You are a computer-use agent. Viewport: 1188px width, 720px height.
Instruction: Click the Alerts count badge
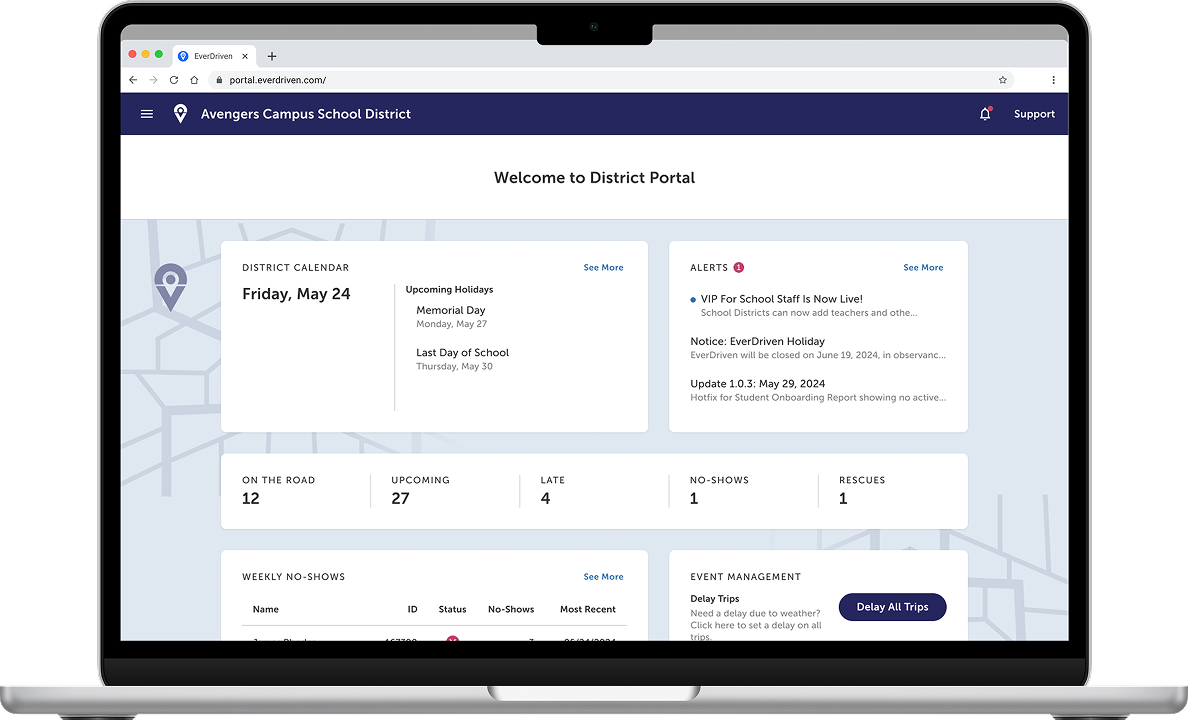point(739,268)
